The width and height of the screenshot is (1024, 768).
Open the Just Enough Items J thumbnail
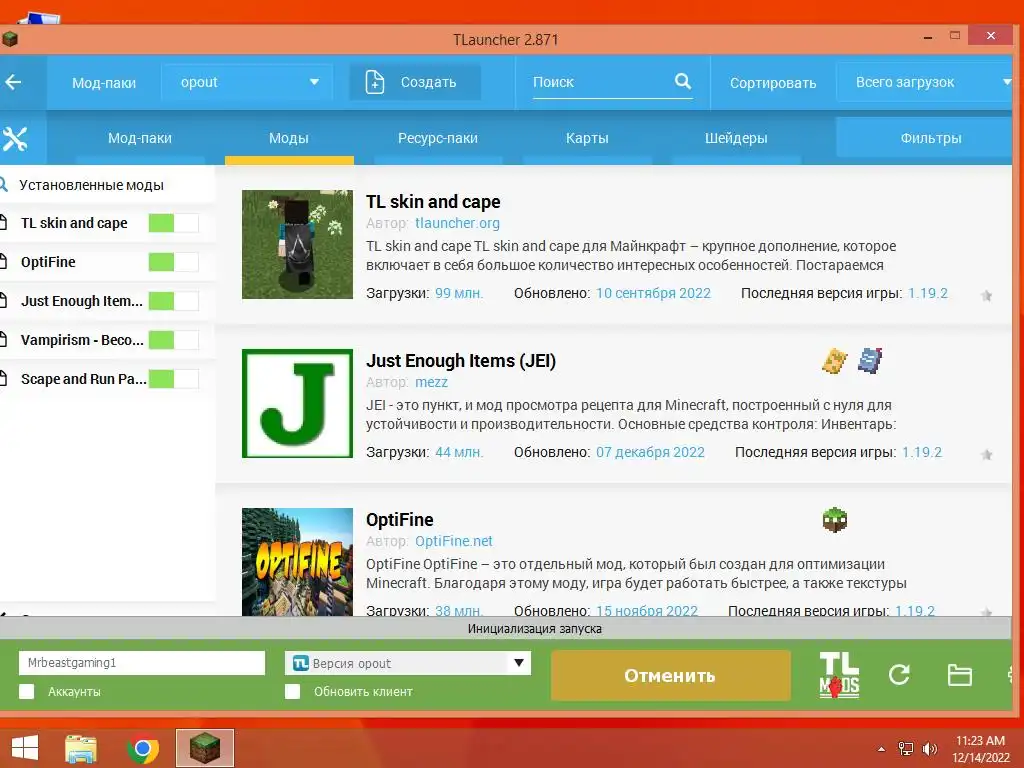click(x=297, y=403)
